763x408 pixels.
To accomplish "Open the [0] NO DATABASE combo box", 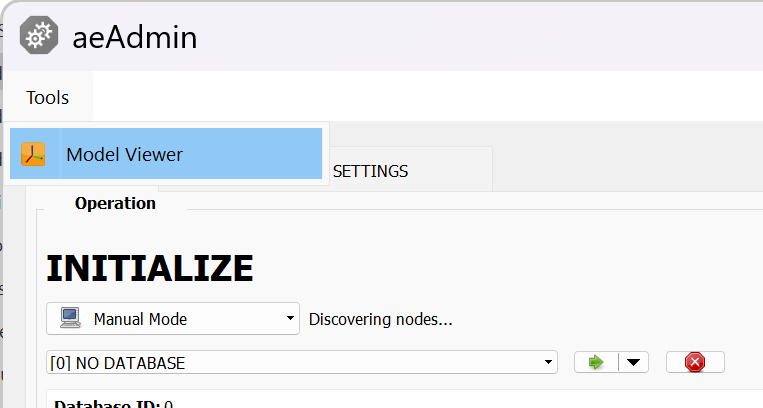I will coord(302,362).
